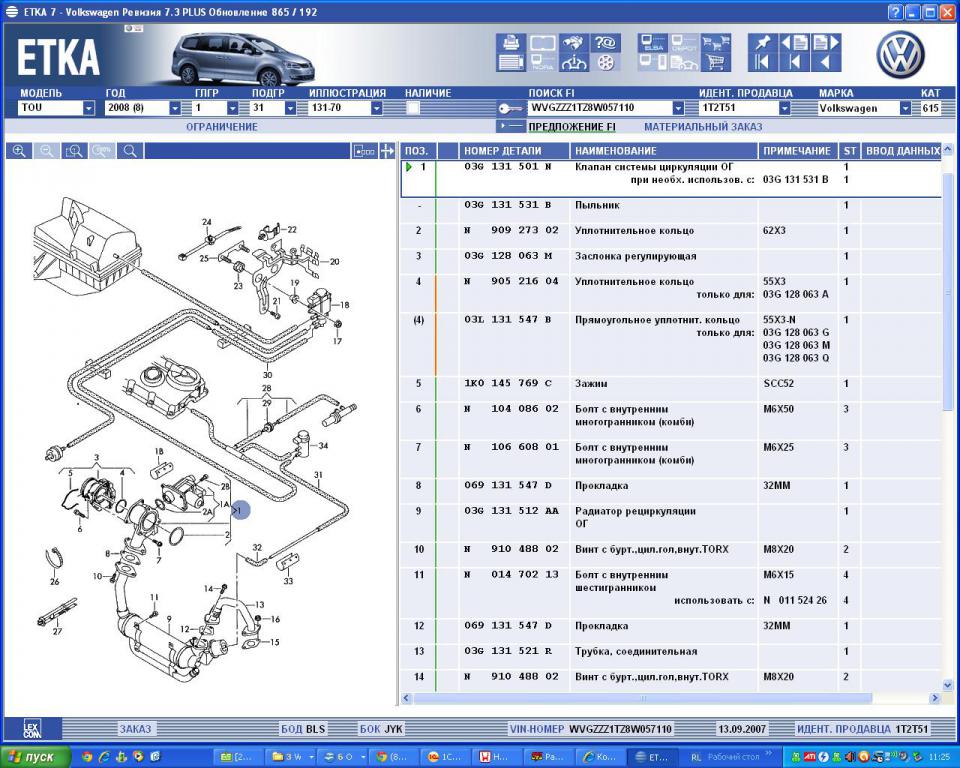Image resolution: width=960 pixels, height=768 pixels.
Task: Expand the Идент. продавца dropdown
Action: coord(784,108)
